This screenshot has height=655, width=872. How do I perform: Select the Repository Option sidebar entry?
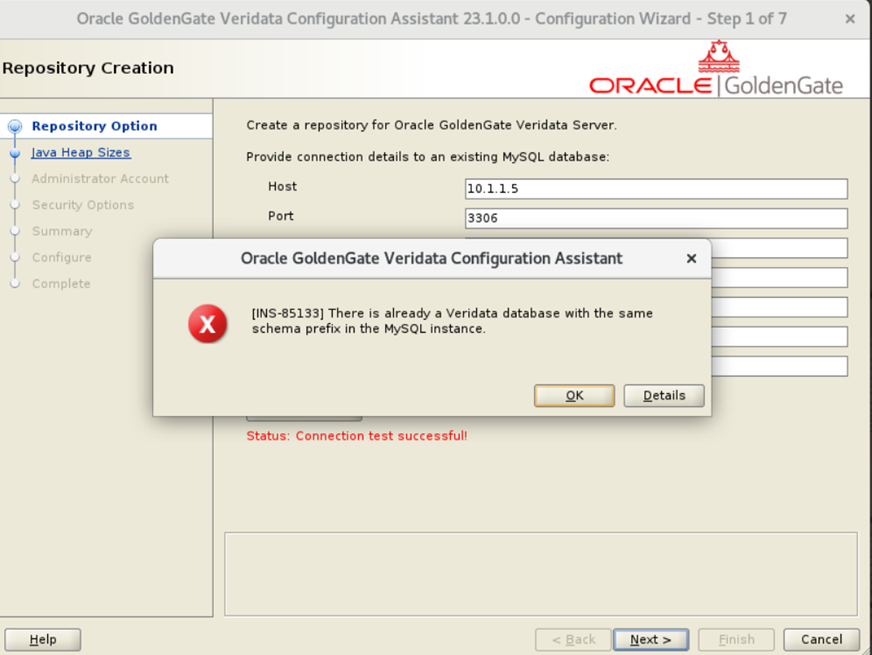[94, 126]
